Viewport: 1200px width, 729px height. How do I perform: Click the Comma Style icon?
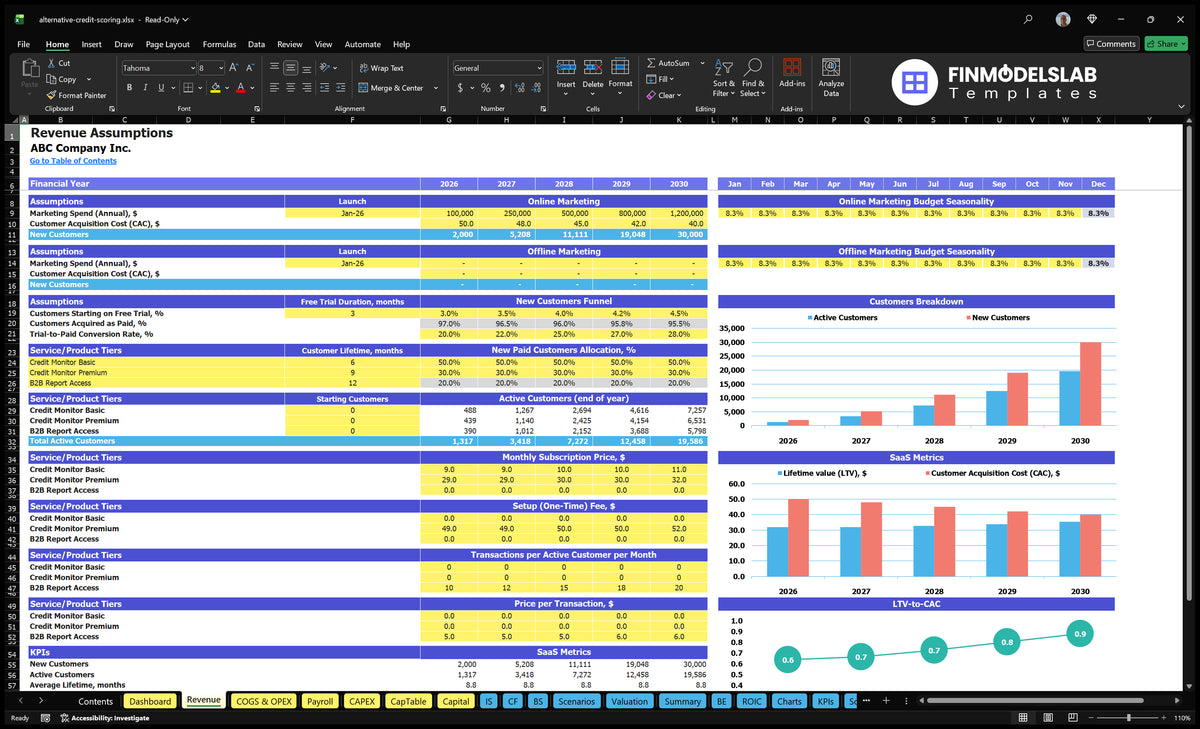click(x=502, y=88)
